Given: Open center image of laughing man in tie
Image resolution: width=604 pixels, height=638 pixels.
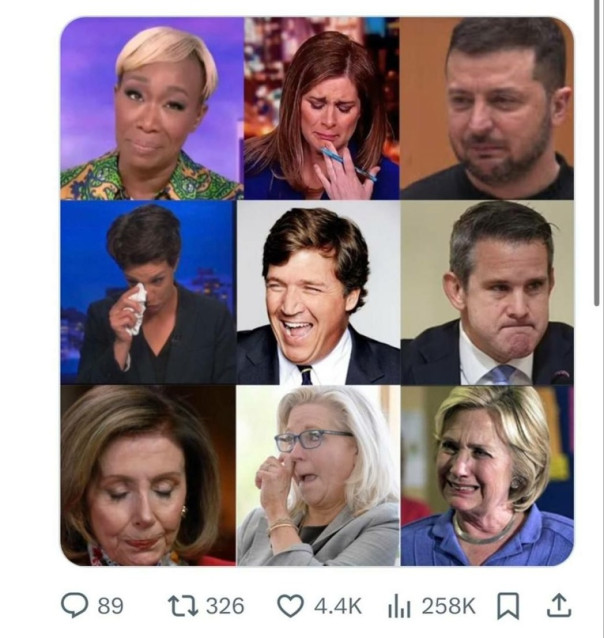Looking at the screenshot, I should (x=317, y=292).
